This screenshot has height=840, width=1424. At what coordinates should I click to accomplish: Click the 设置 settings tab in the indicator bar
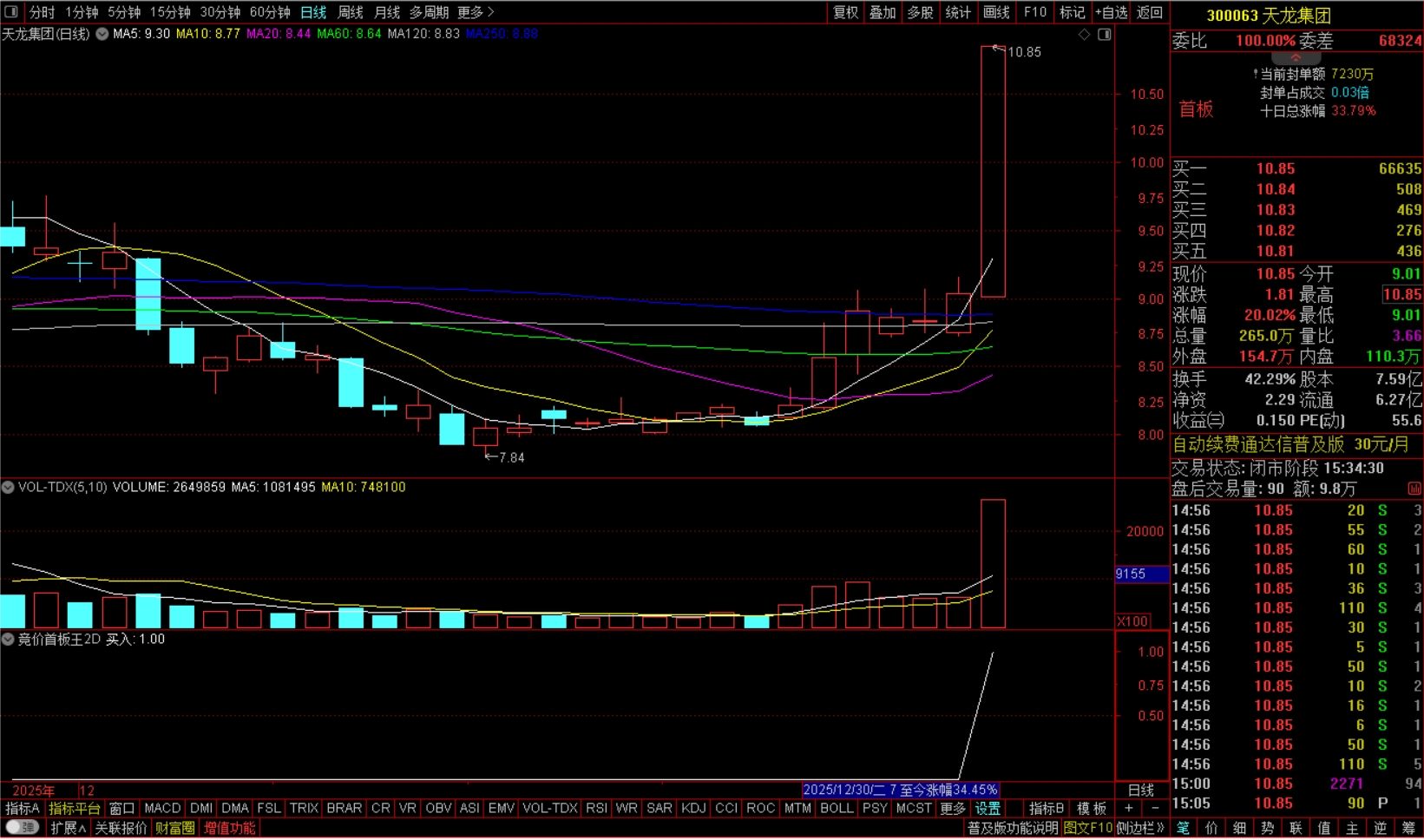click(988, 808)
